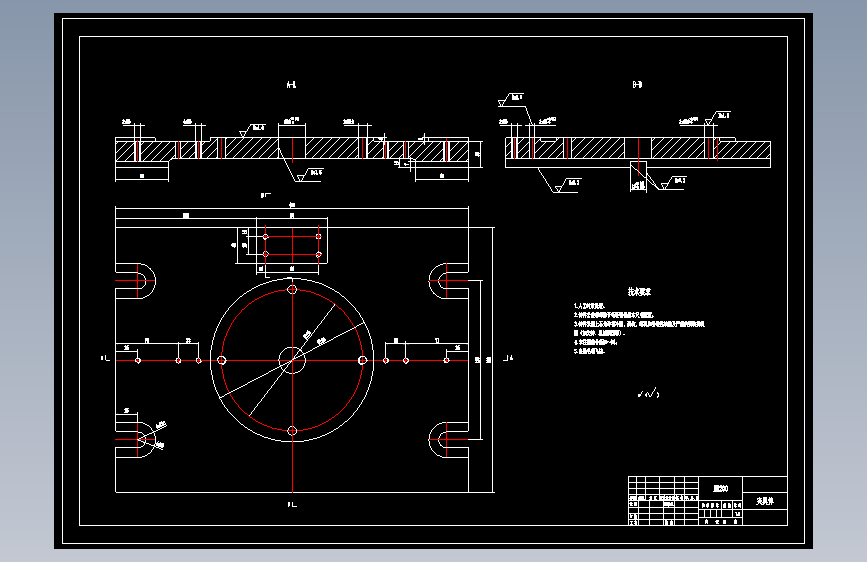867x562 pixels.
Task: Click the 夹具体 part name in title block
Action: (765, 501)
